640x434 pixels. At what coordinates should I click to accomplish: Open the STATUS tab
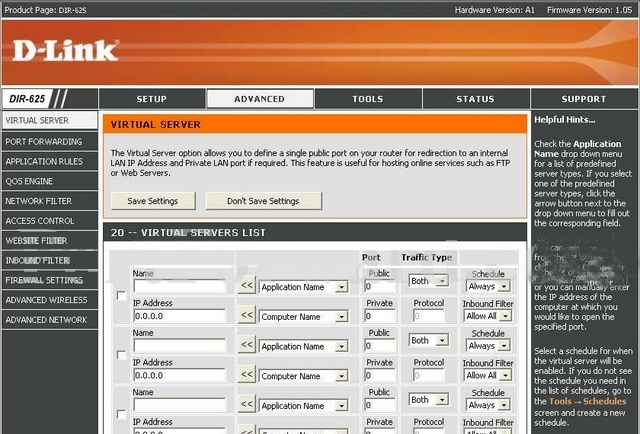pyautogui.click(x=476, y=99)
